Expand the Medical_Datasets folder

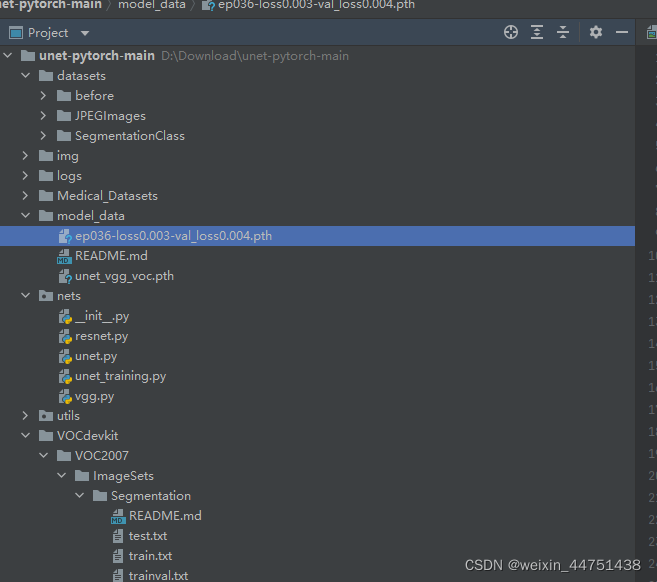click(25, 195)
